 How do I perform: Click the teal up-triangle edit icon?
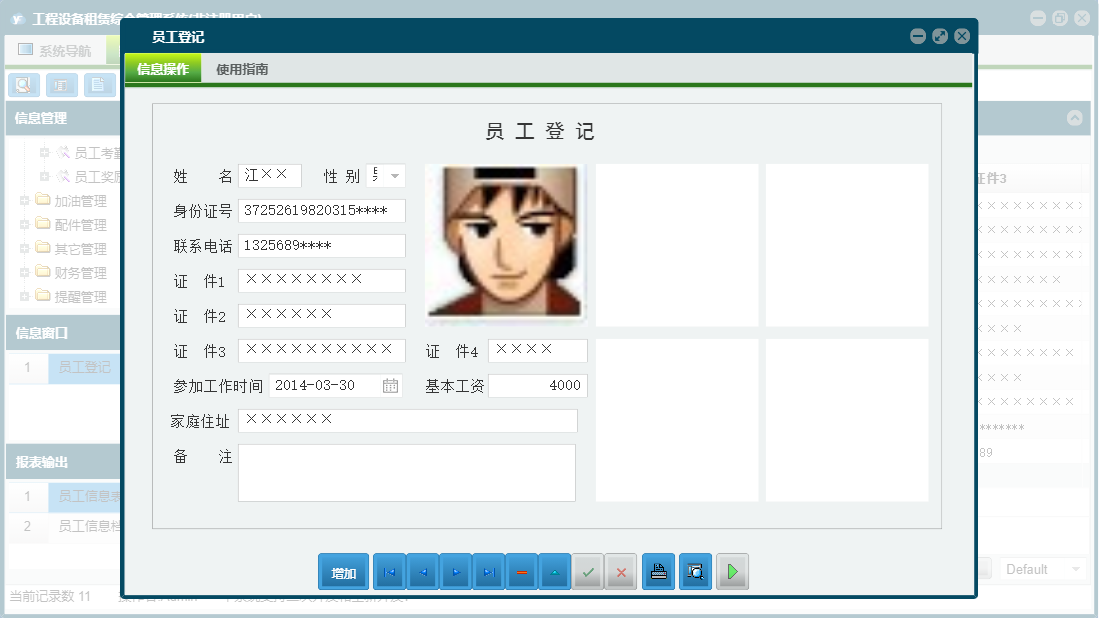(x=554, y=572)
